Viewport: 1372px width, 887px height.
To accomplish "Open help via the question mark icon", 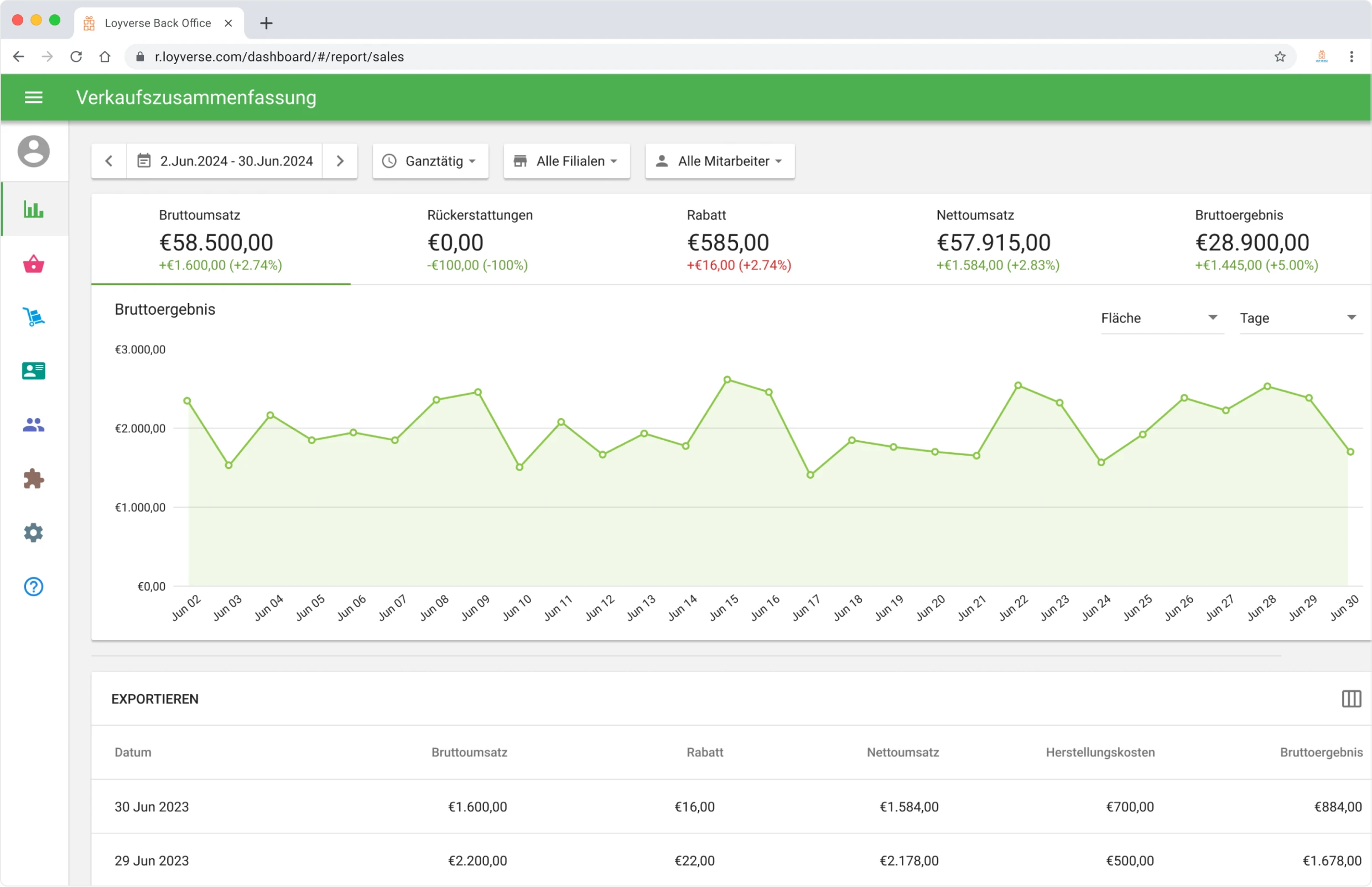I will [33, 586].
